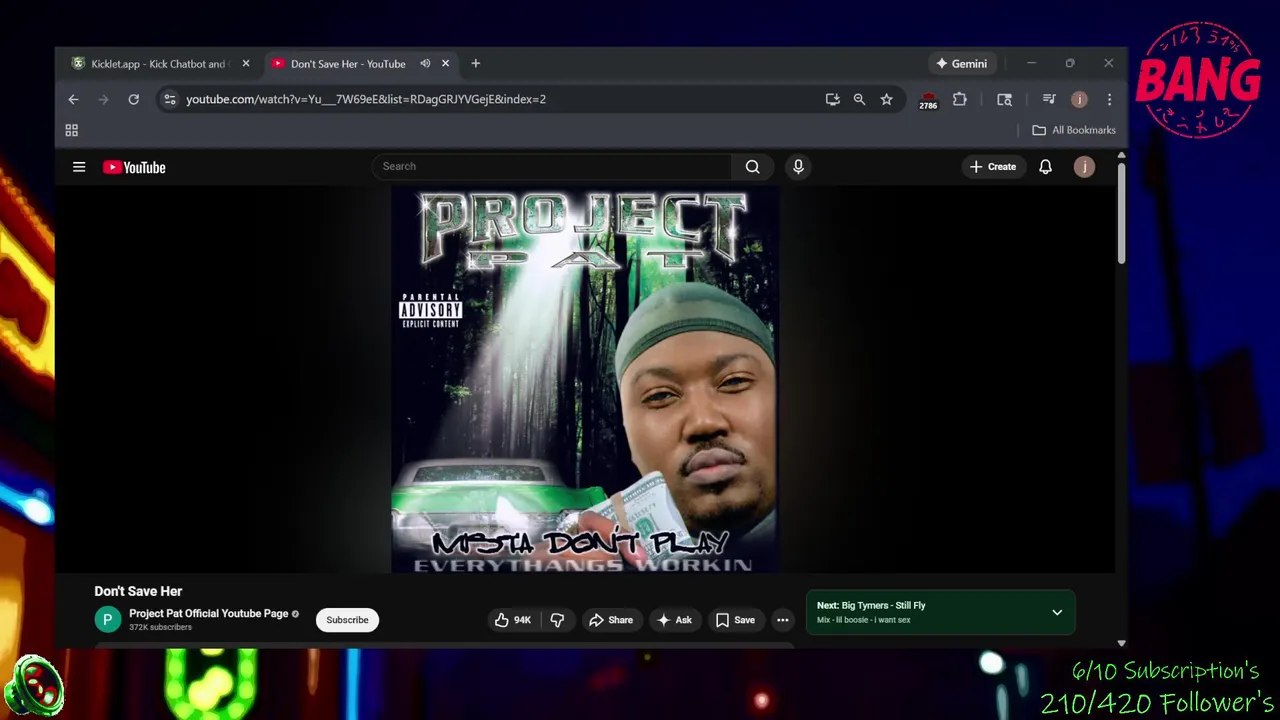Save video to playlist

(735, 620)
